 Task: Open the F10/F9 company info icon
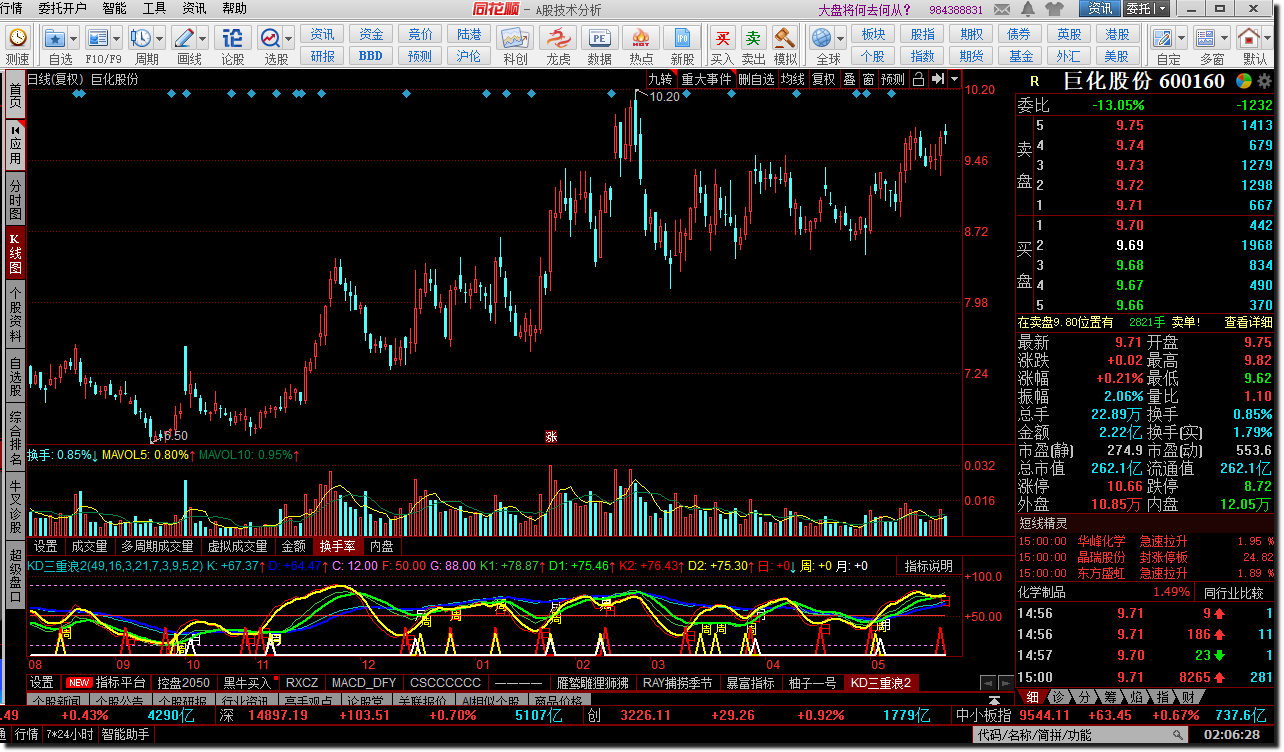98,38
